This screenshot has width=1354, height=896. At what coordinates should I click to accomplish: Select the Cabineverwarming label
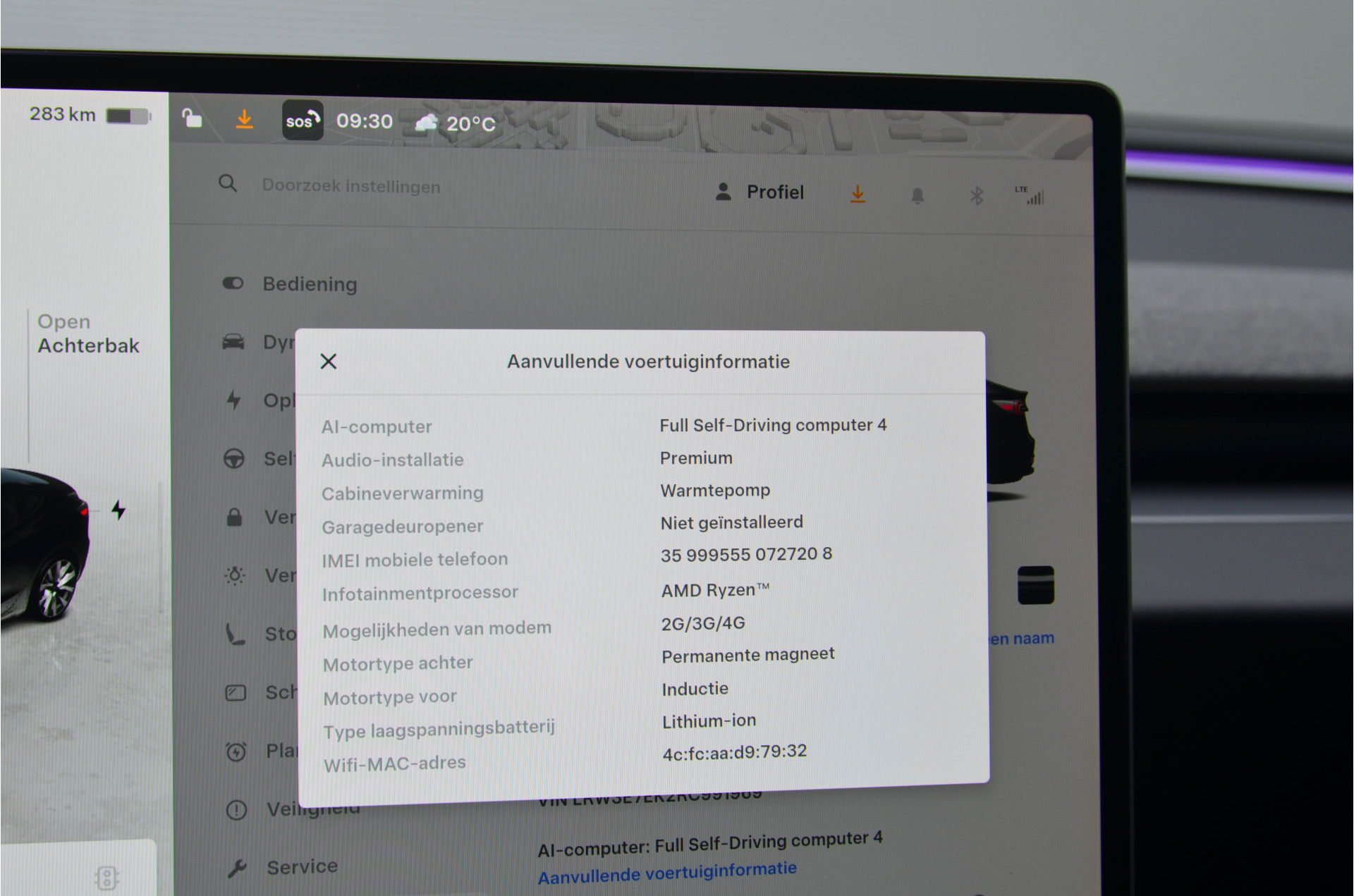tap(403, 493)
